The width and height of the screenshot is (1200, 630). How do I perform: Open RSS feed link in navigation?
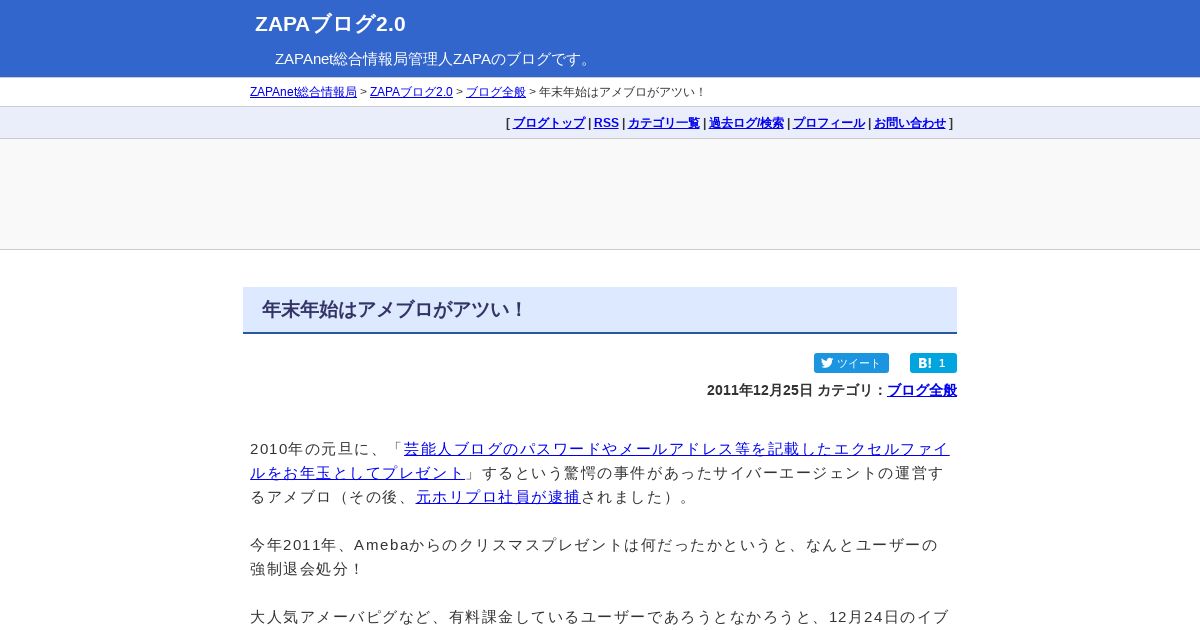pyautogui.click(x=606, y=123)
